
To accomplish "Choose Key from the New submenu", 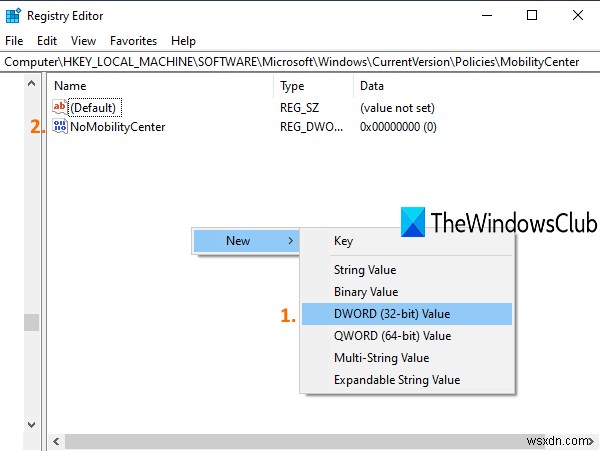I will coord(407,241).
